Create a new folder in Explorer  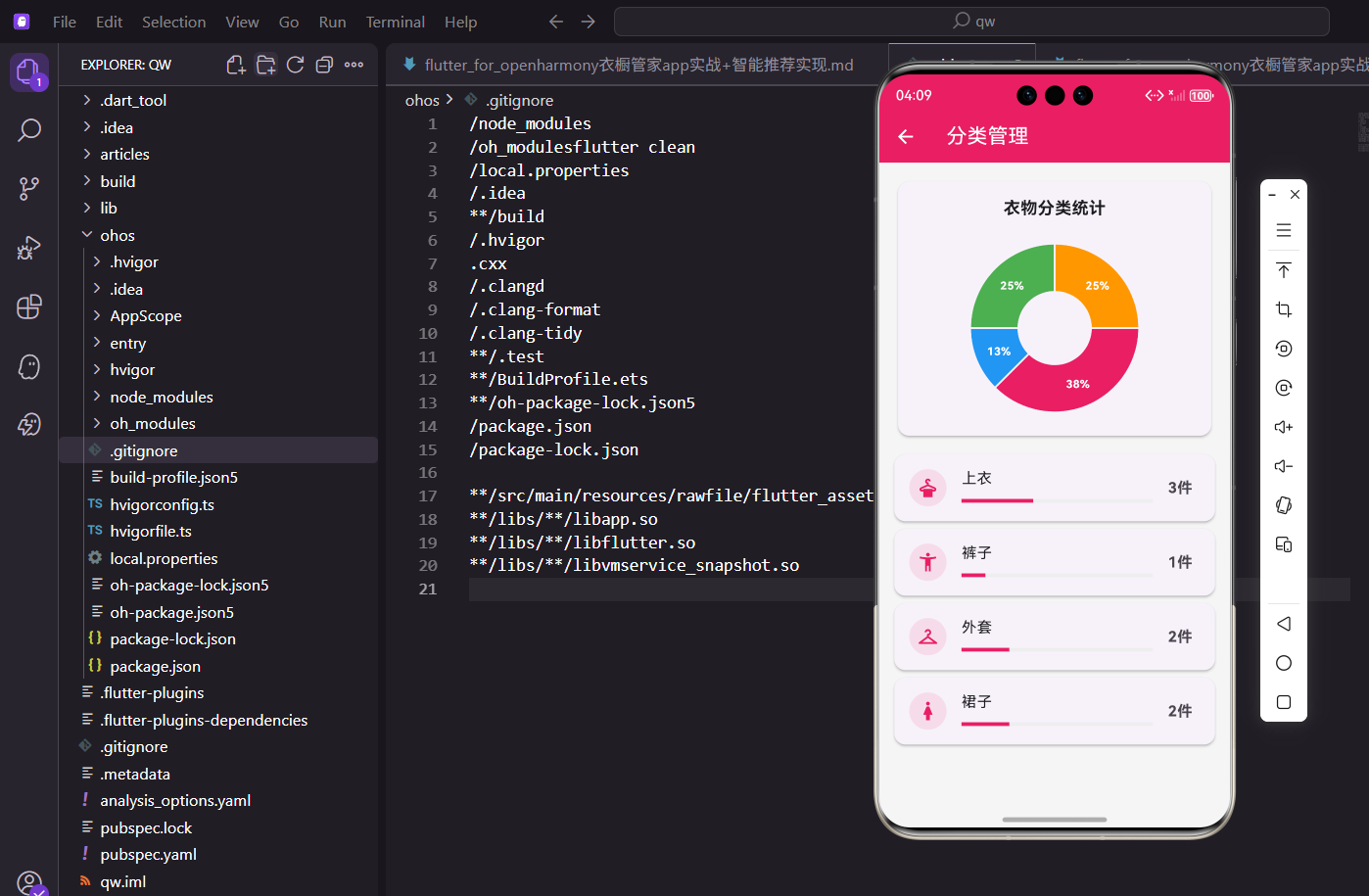point(265,65)
